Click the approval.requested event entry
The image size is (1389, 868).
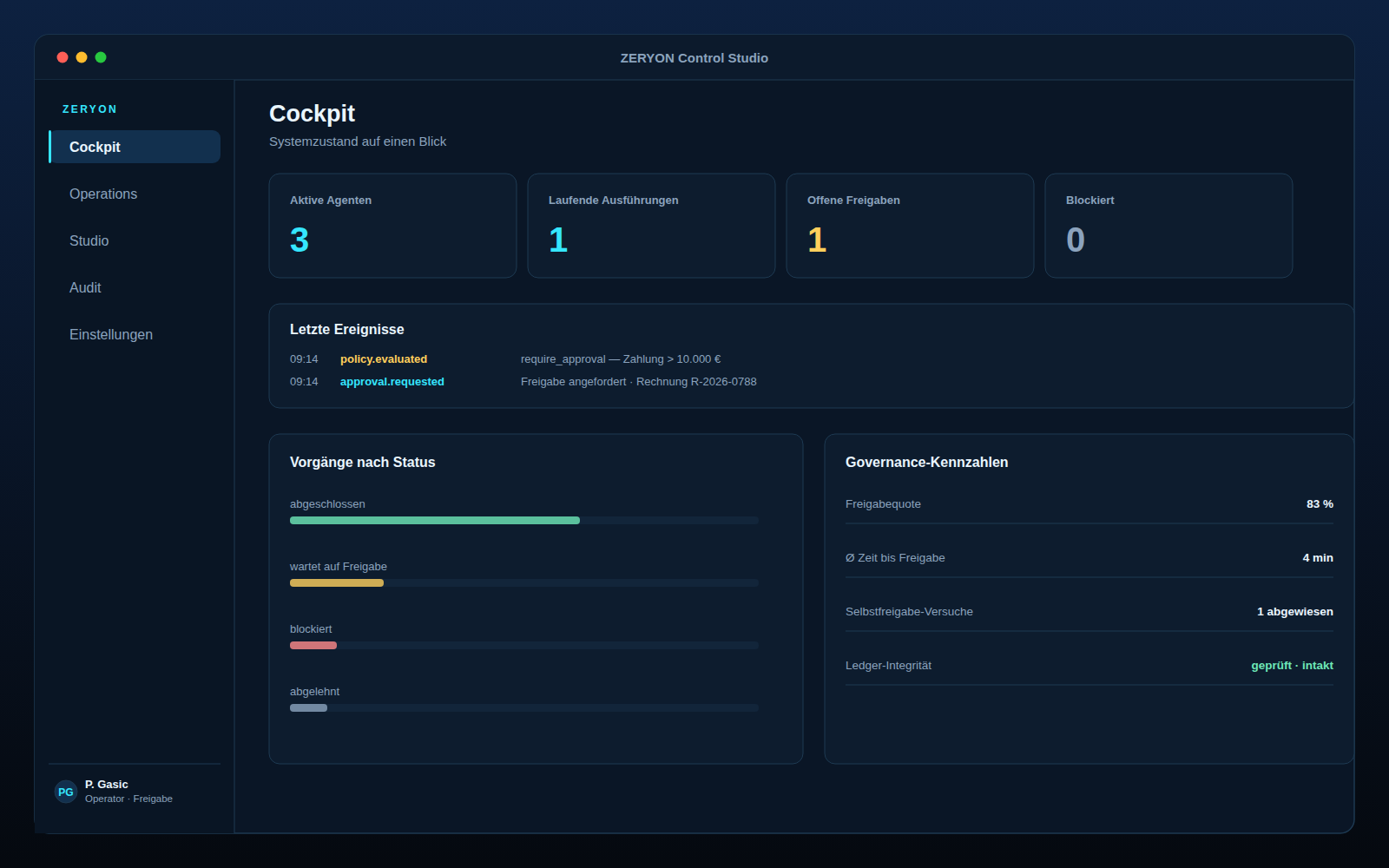(392, 382)
